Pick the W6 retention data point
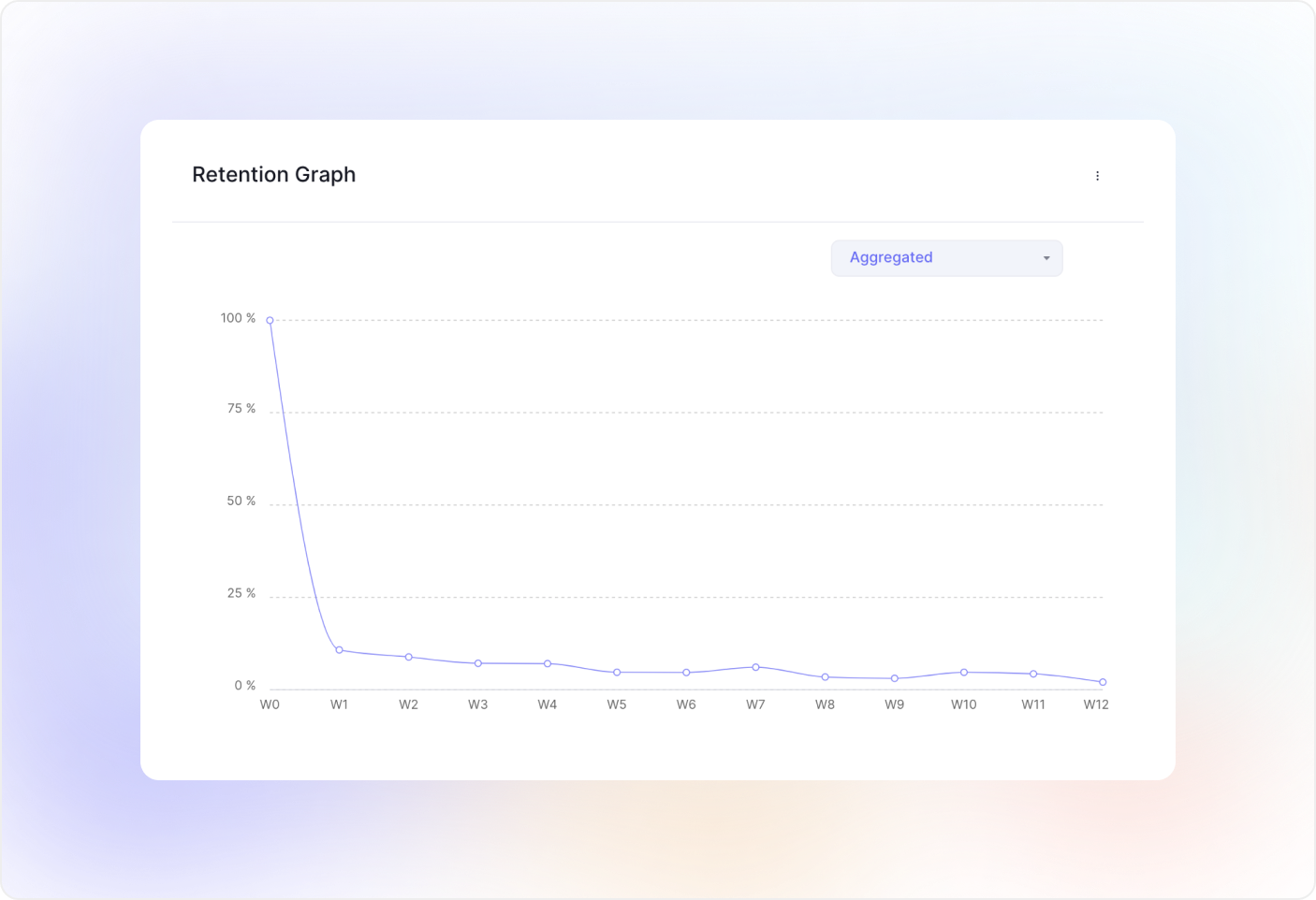The width and height of the screenshot is (1316, 900). 686,673
